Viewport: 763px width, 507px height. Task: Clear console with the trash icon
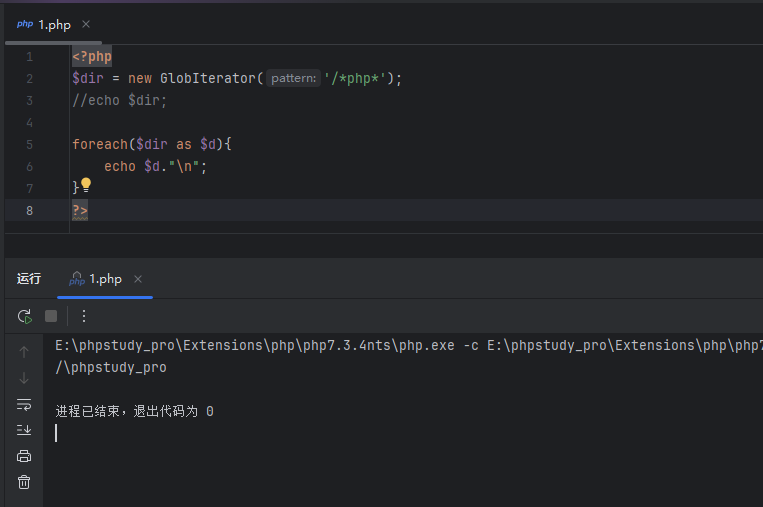[24, 482]
